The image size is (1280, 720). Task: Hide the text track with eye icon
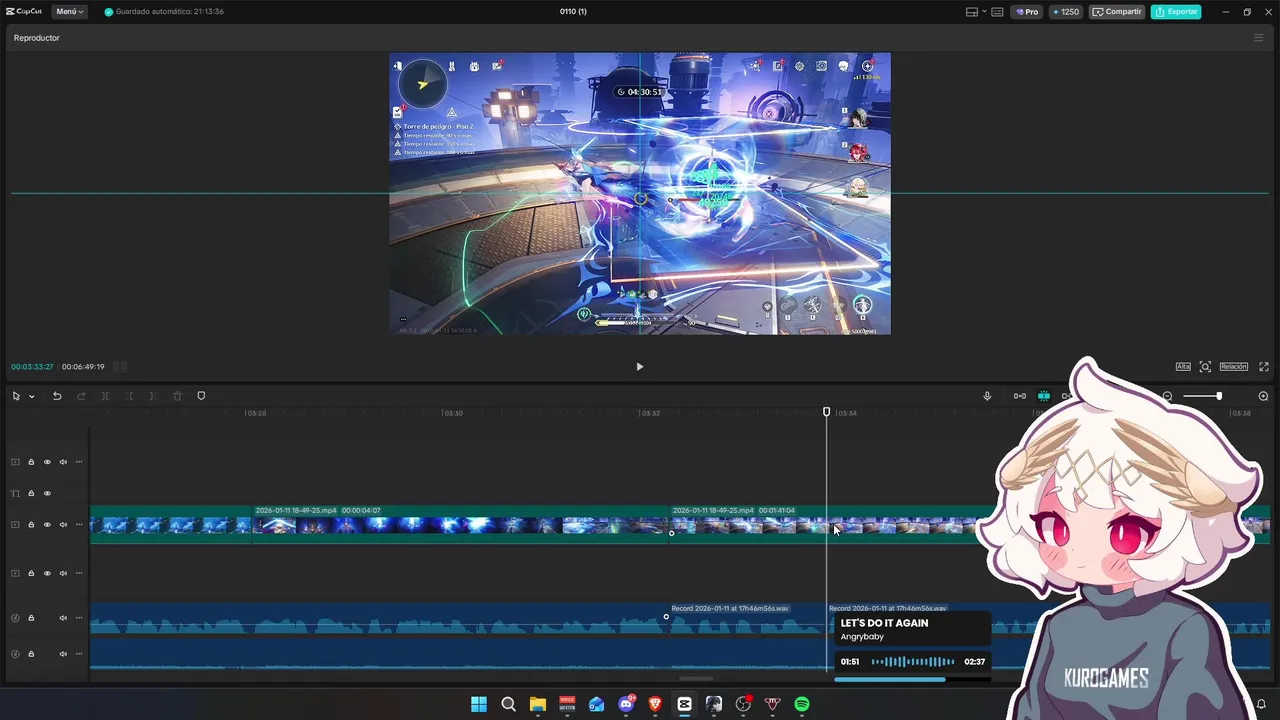[47, 493]
